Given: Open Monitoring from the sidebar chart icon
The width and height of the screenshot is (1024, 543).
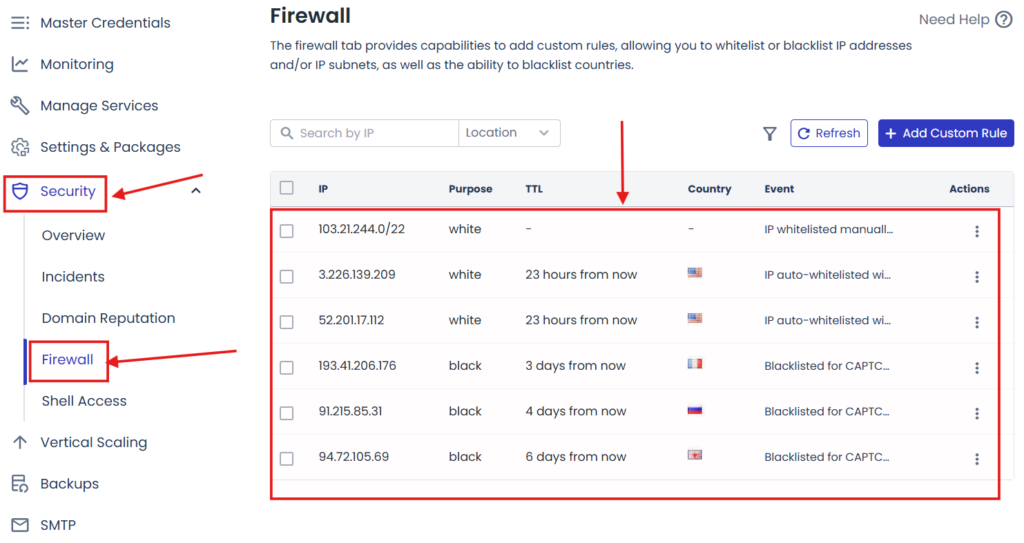Looking at the screenshot, I should click(x=20, y=64).
